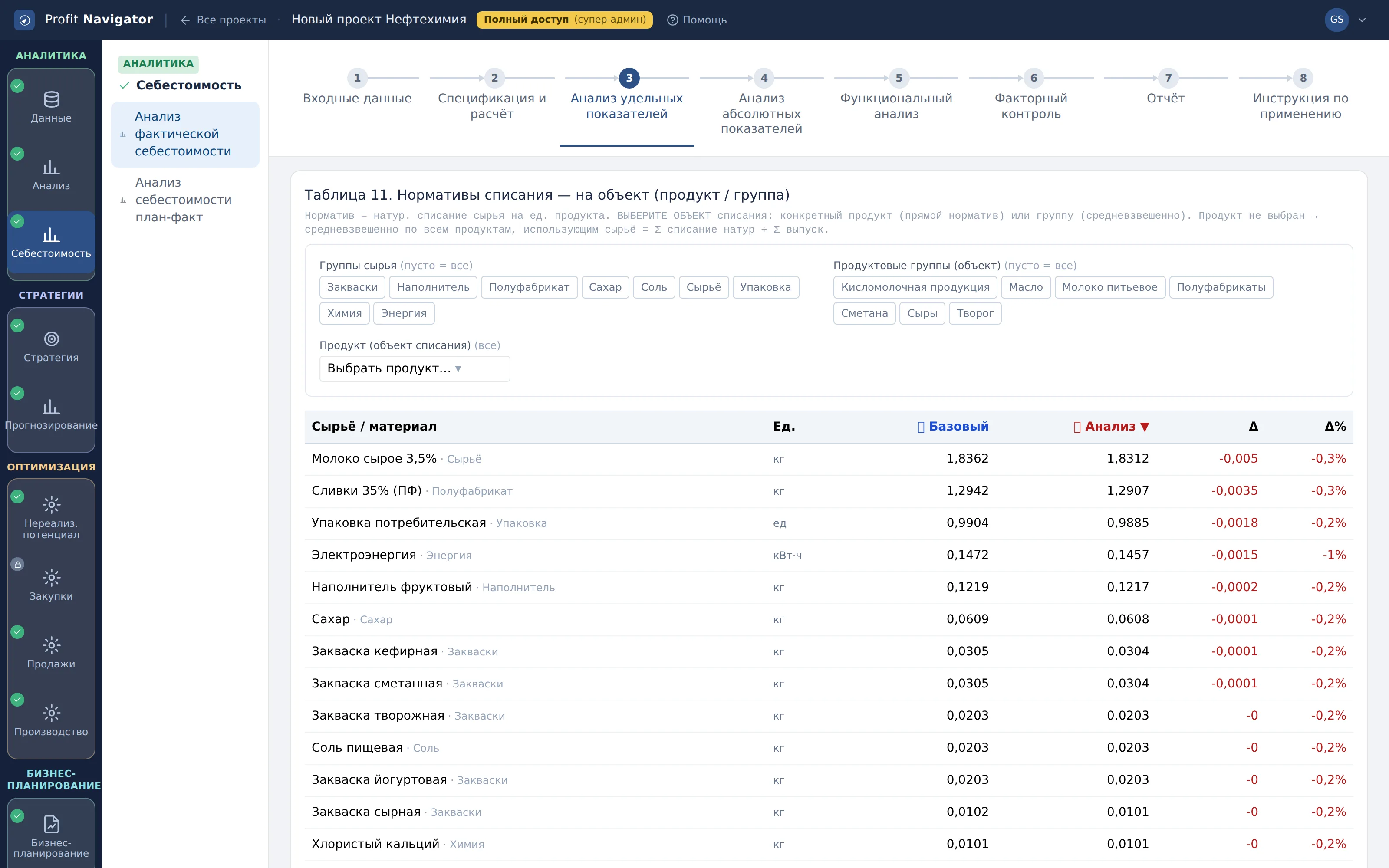Open the Стратегия target icon
Viewport: 1389px width, 868px height.
(51, 339)
